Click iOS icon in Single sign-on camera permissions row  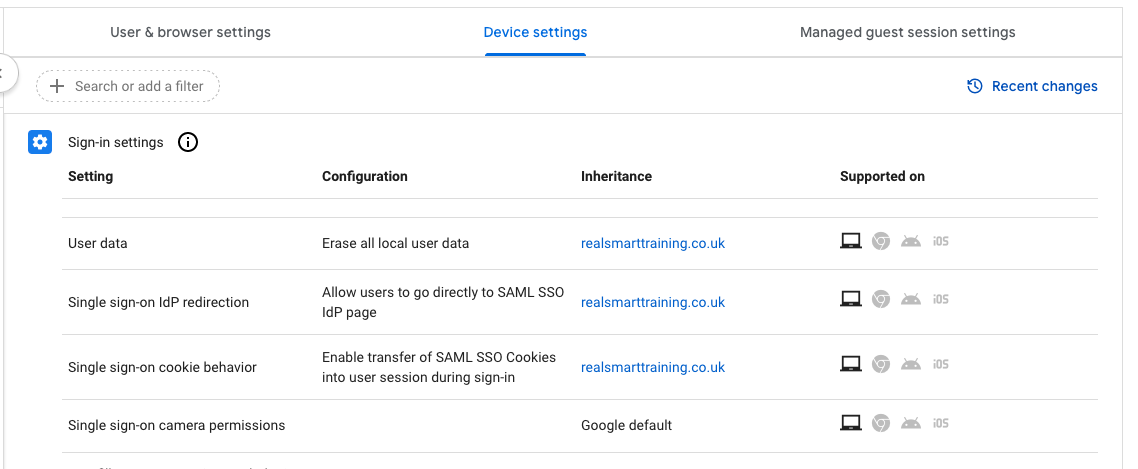[940, 423]
